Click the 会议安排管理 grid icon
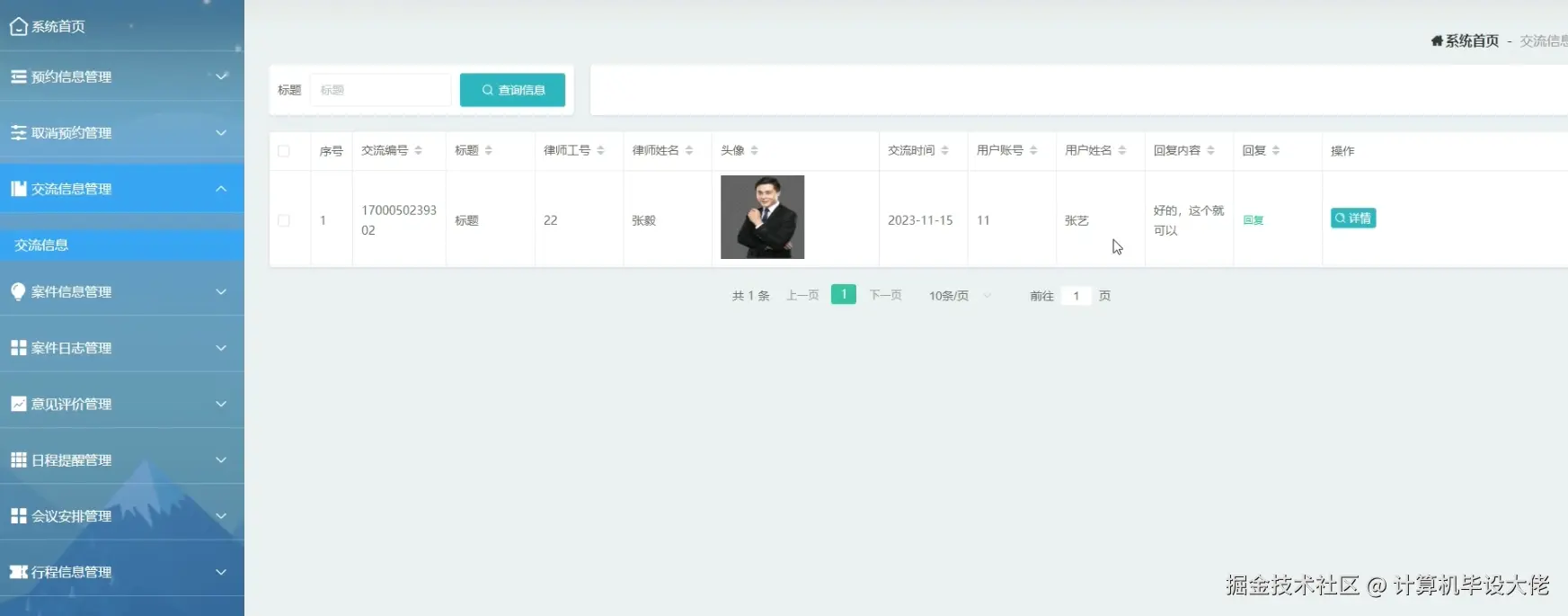 18,515
